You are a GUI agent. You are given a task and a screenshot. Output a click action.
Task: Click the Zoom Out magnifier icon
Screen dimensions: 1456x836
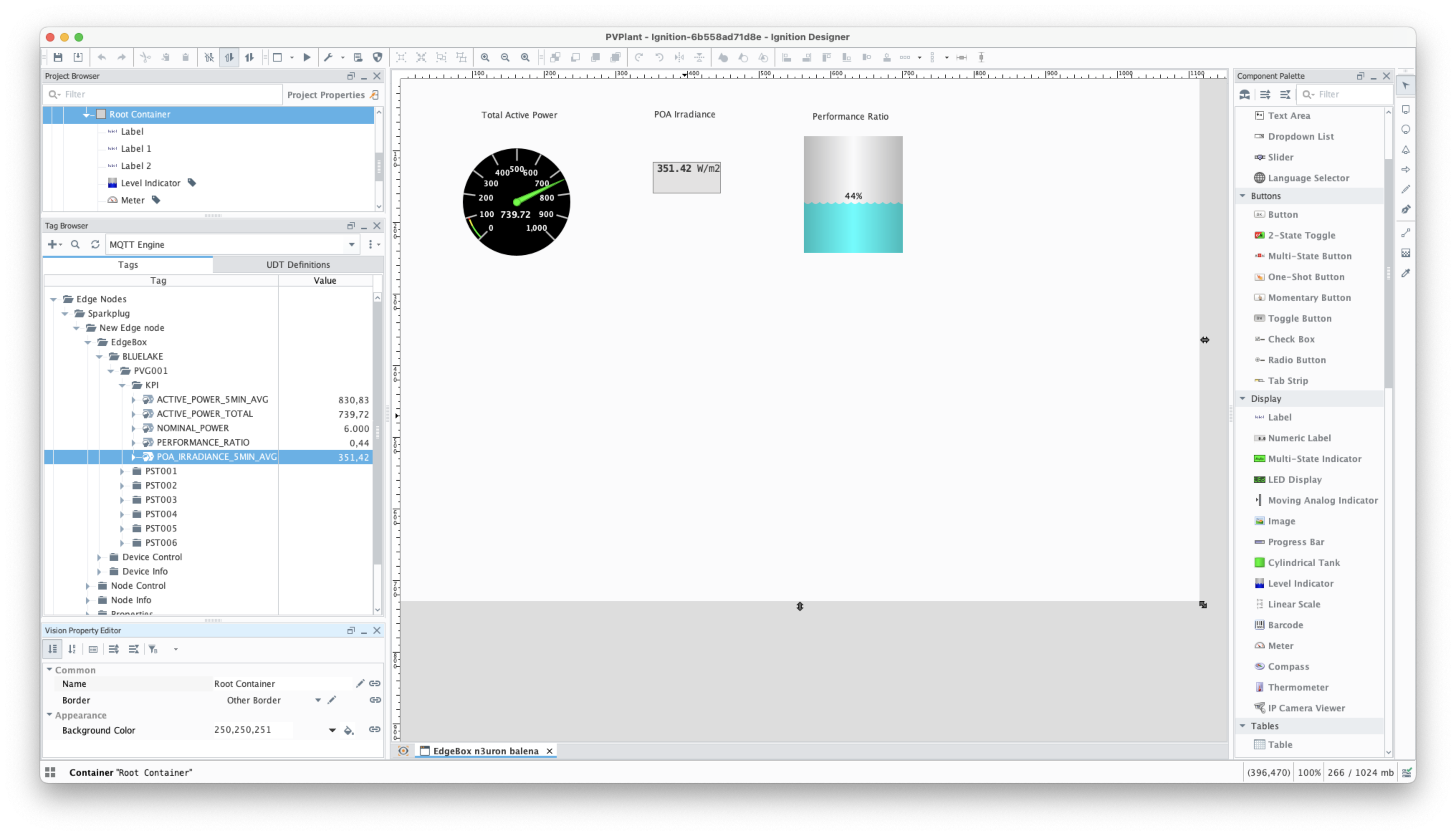click(505, 57)
